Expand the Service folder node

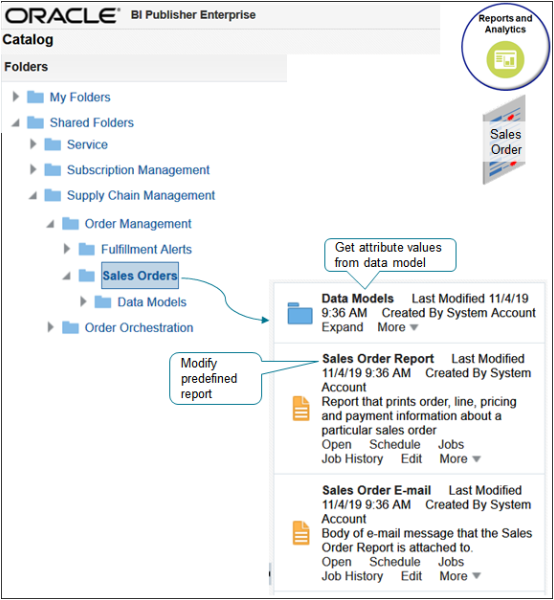pos(33,144)
